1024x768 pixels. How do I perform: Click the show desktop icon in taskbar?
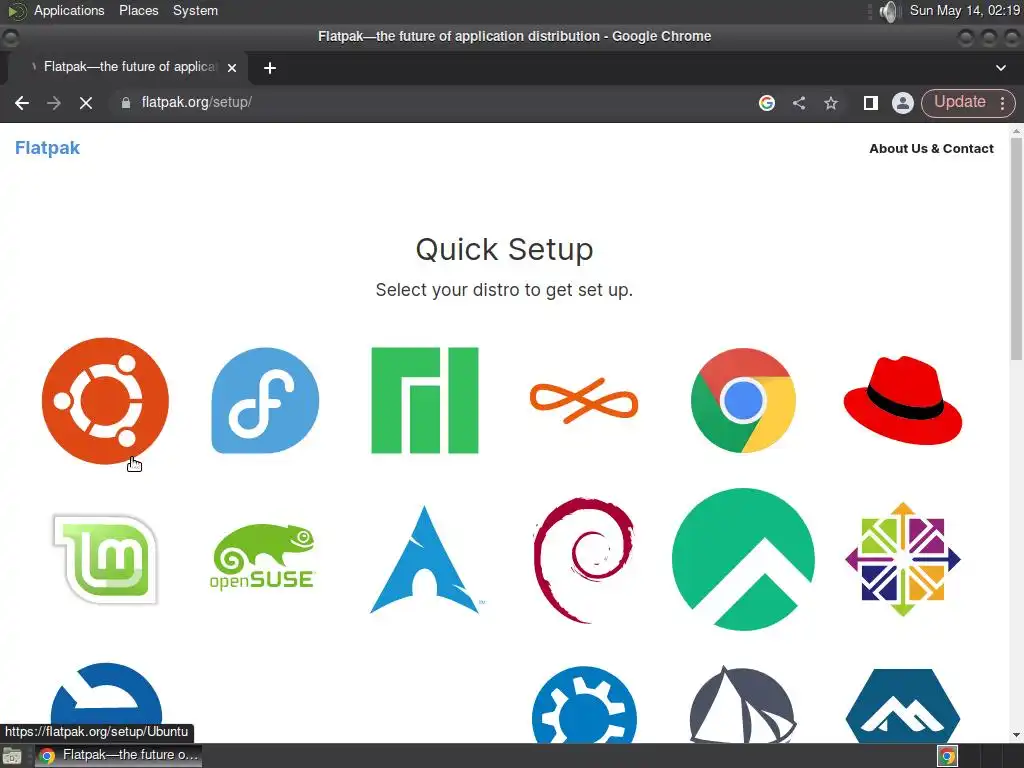(12, 756)
